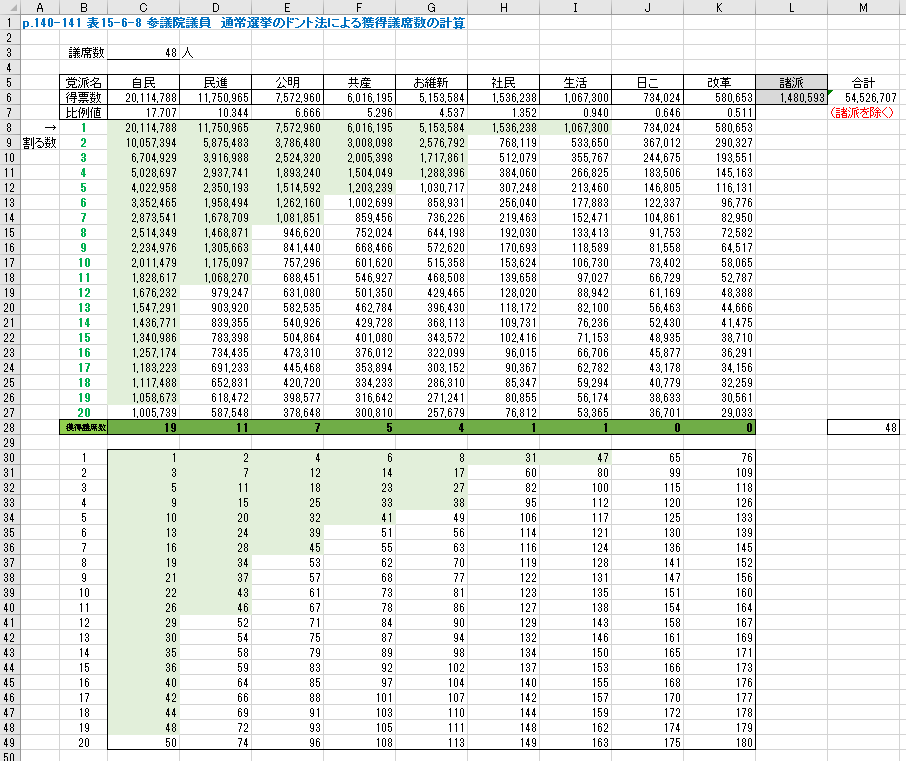This screenshot has height=761, width=906.
Task: Select the seat count cell beside 議席数
Action: click(x=143, y=53)
